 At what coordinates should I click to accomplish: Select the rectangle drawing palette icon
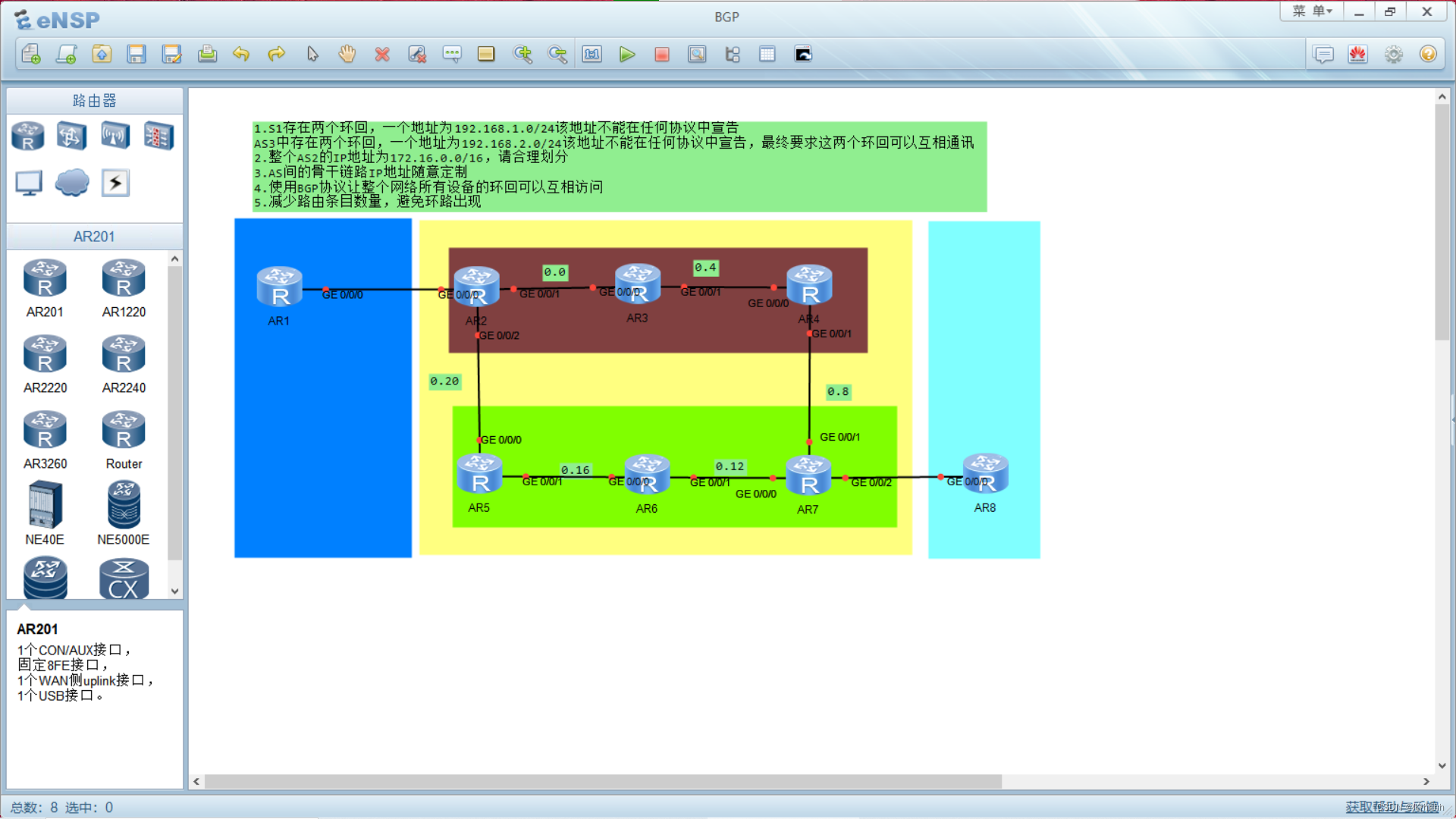pyautogui.click(x=486, y=54)
